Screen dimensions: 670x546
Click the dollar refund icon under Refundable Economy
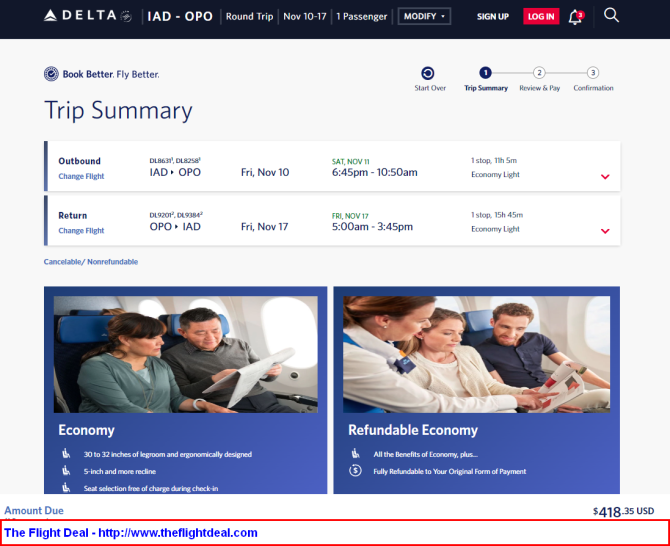tap(355, 471)
